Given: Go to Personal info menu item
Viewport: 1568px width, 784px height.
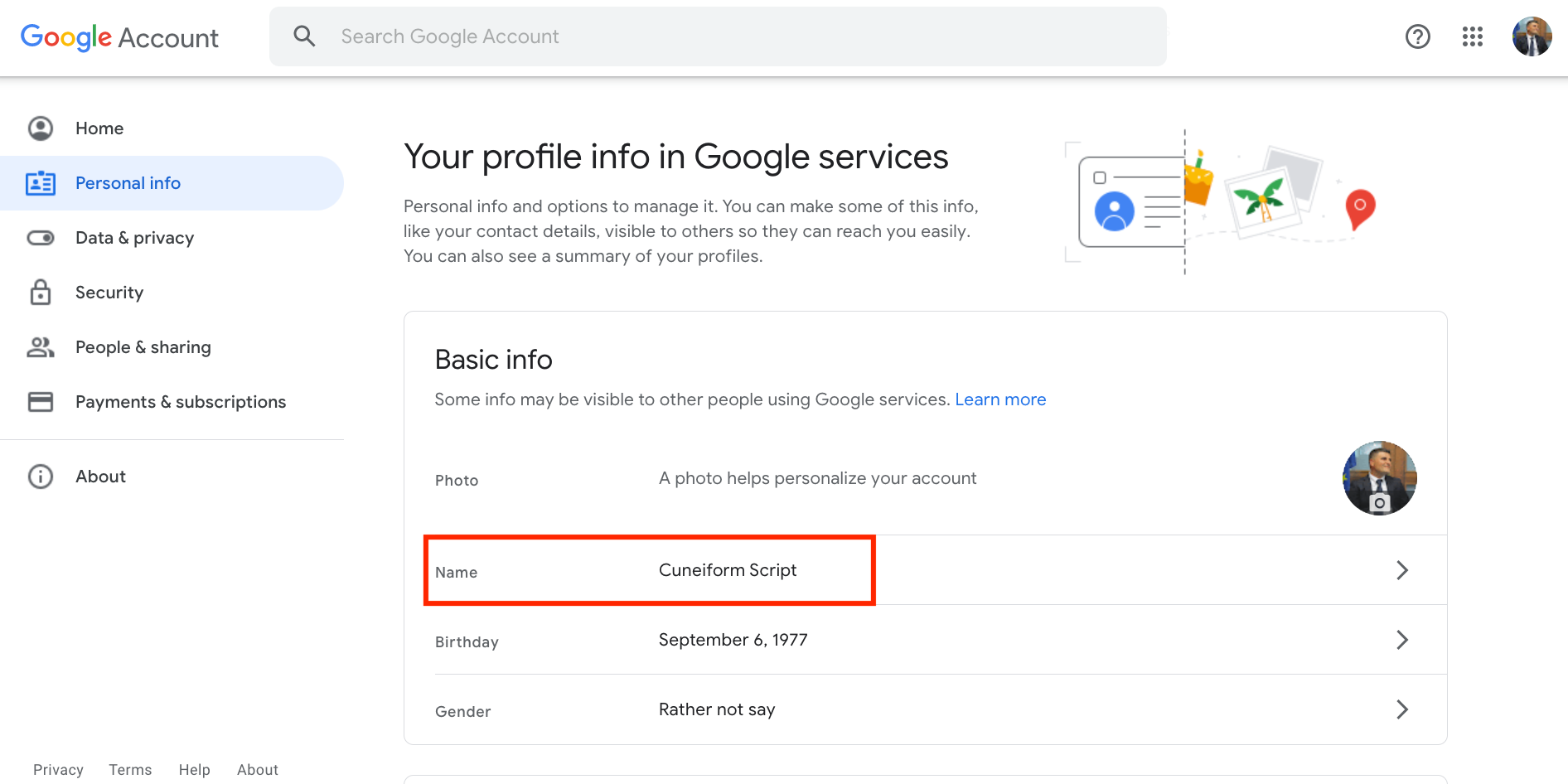Looking at the screenshot, I should (x=128, y=183).
